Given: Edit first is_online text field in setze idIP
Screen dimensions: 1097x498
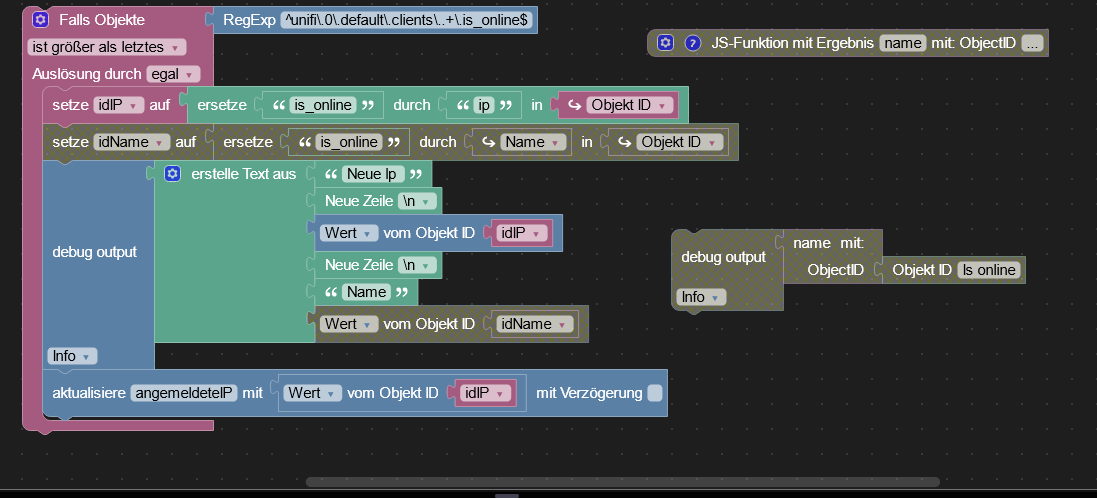Looking at the screenshot, I should (324, 105).
